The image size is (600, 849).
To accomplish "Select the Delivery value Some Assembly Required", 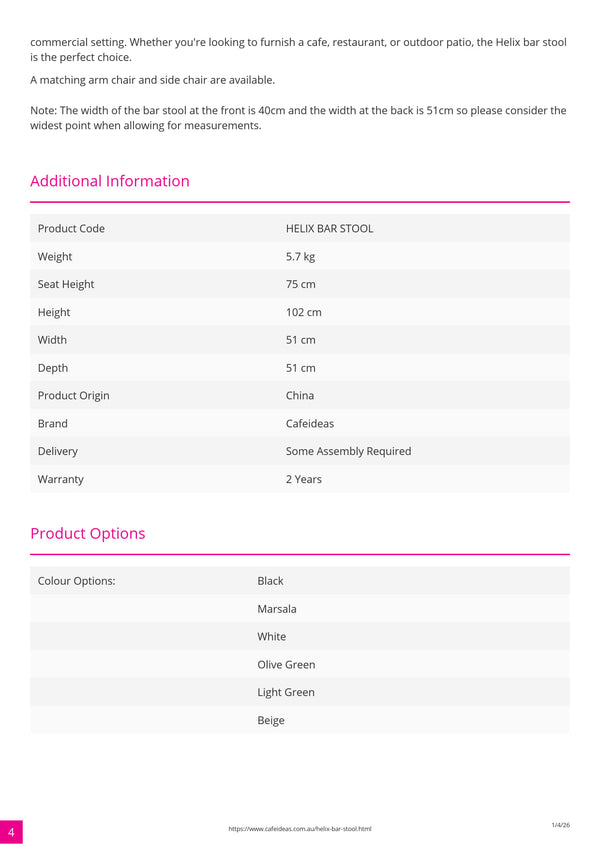I will pos(348,452).
